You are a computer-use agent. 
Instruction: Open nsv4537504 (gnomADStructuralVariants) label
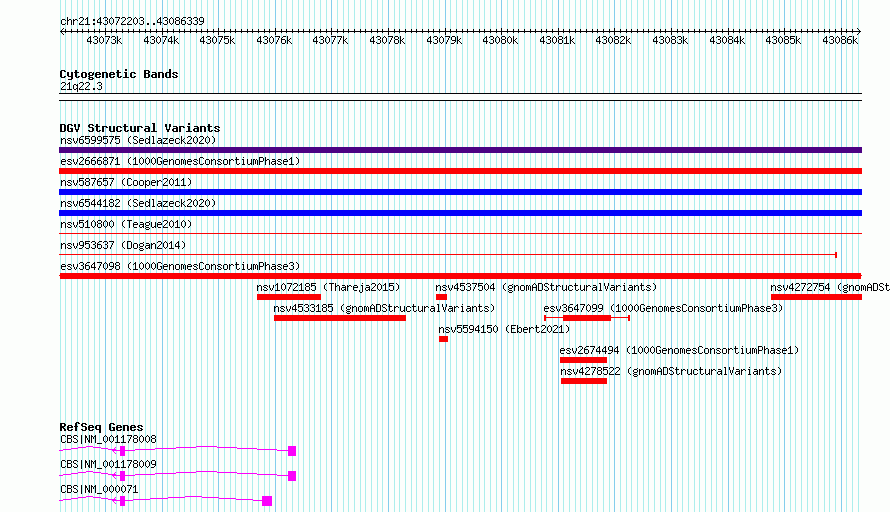pyautogui.click(x=546, y=287)
